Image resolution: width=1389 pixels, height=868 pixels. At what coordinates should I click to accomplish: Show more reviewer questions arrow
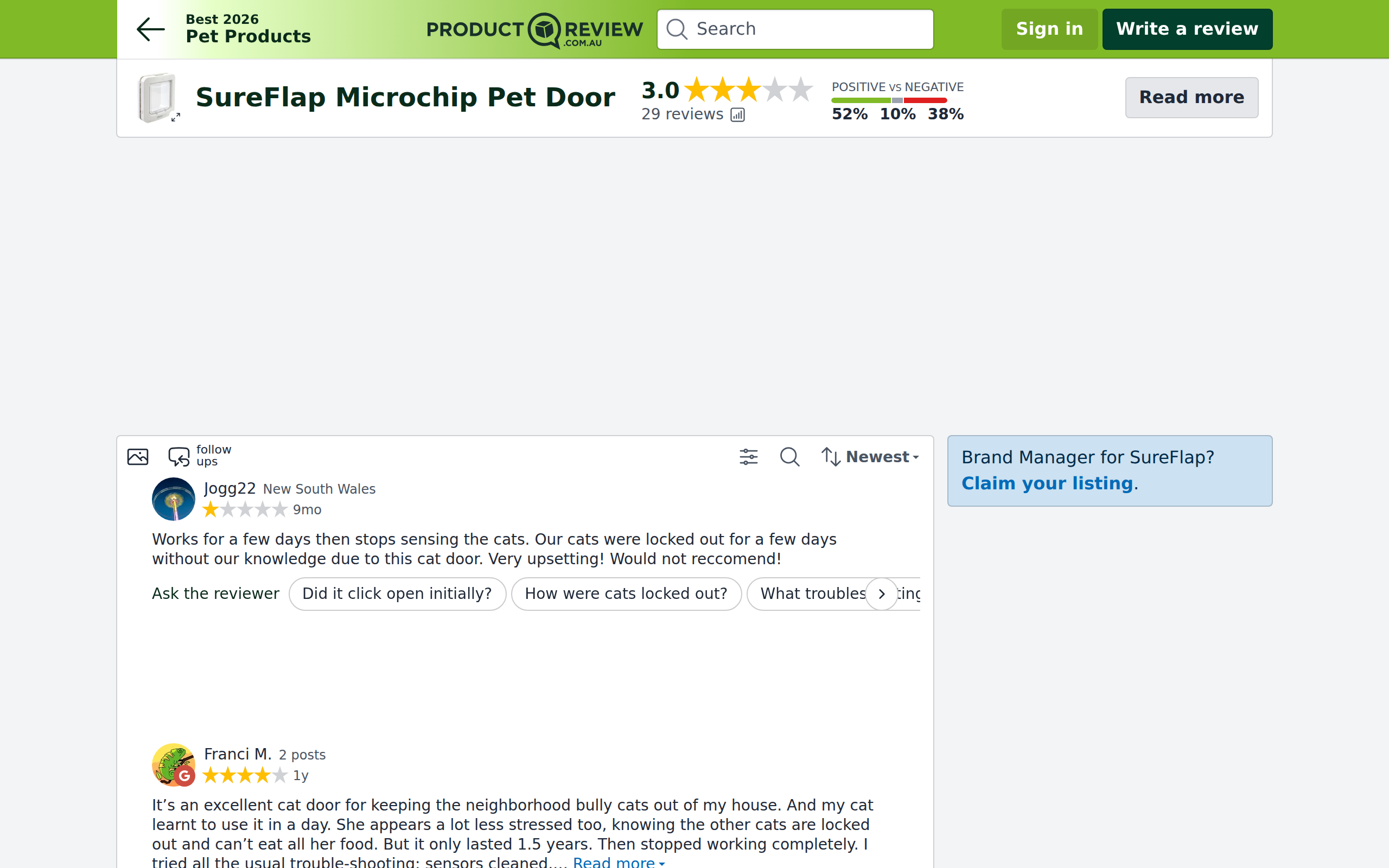pyautogui.click(x=882, y=593)
